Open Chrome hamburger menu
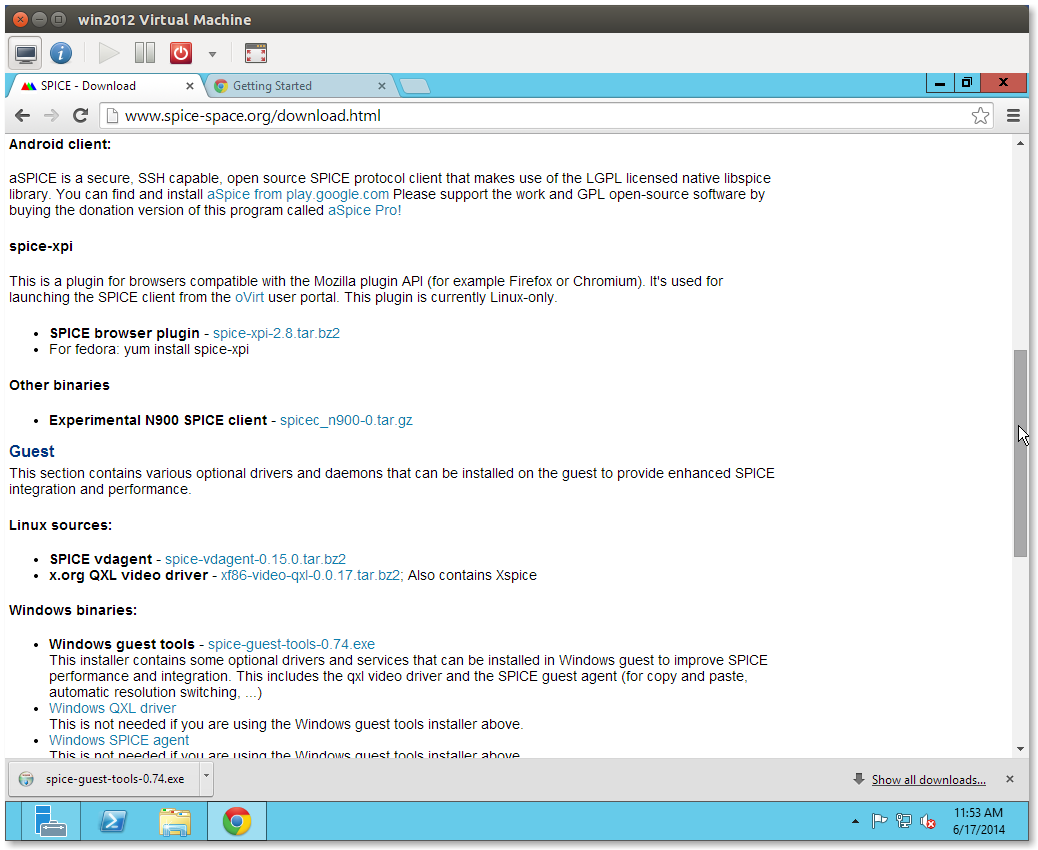This screenshot has width=1038, height=850. [1013, 116]
